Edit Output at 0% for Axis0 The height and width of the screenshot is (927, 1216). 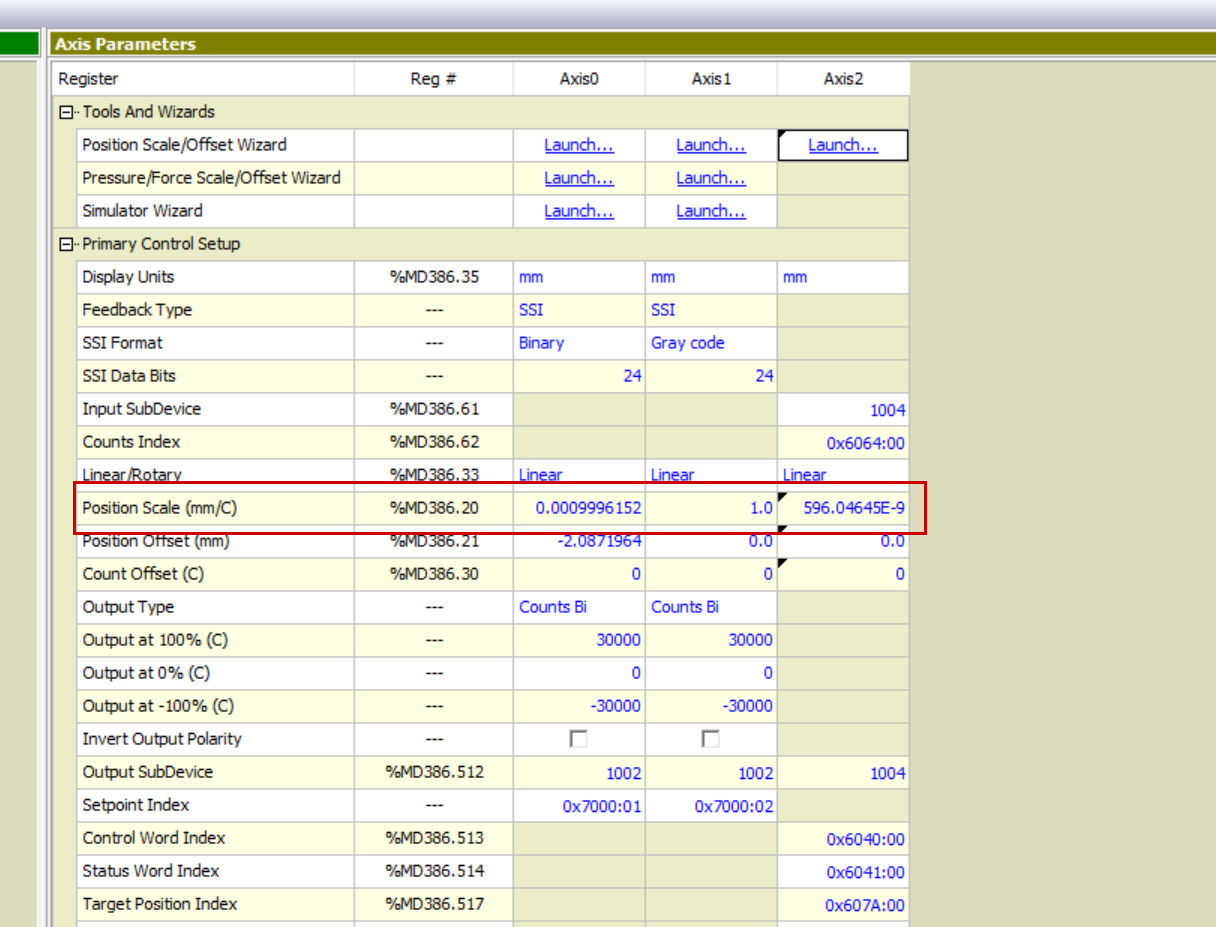click(579, 673)
